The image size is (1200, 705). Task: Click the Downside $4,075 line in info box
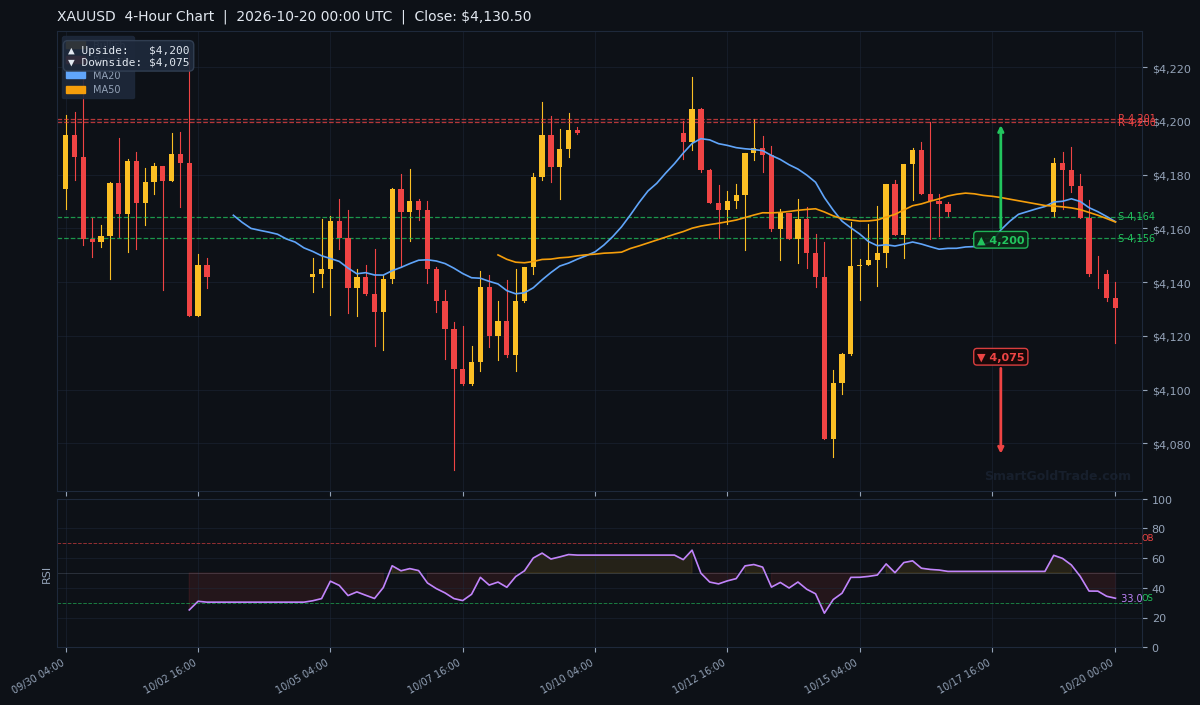(128, 62)
